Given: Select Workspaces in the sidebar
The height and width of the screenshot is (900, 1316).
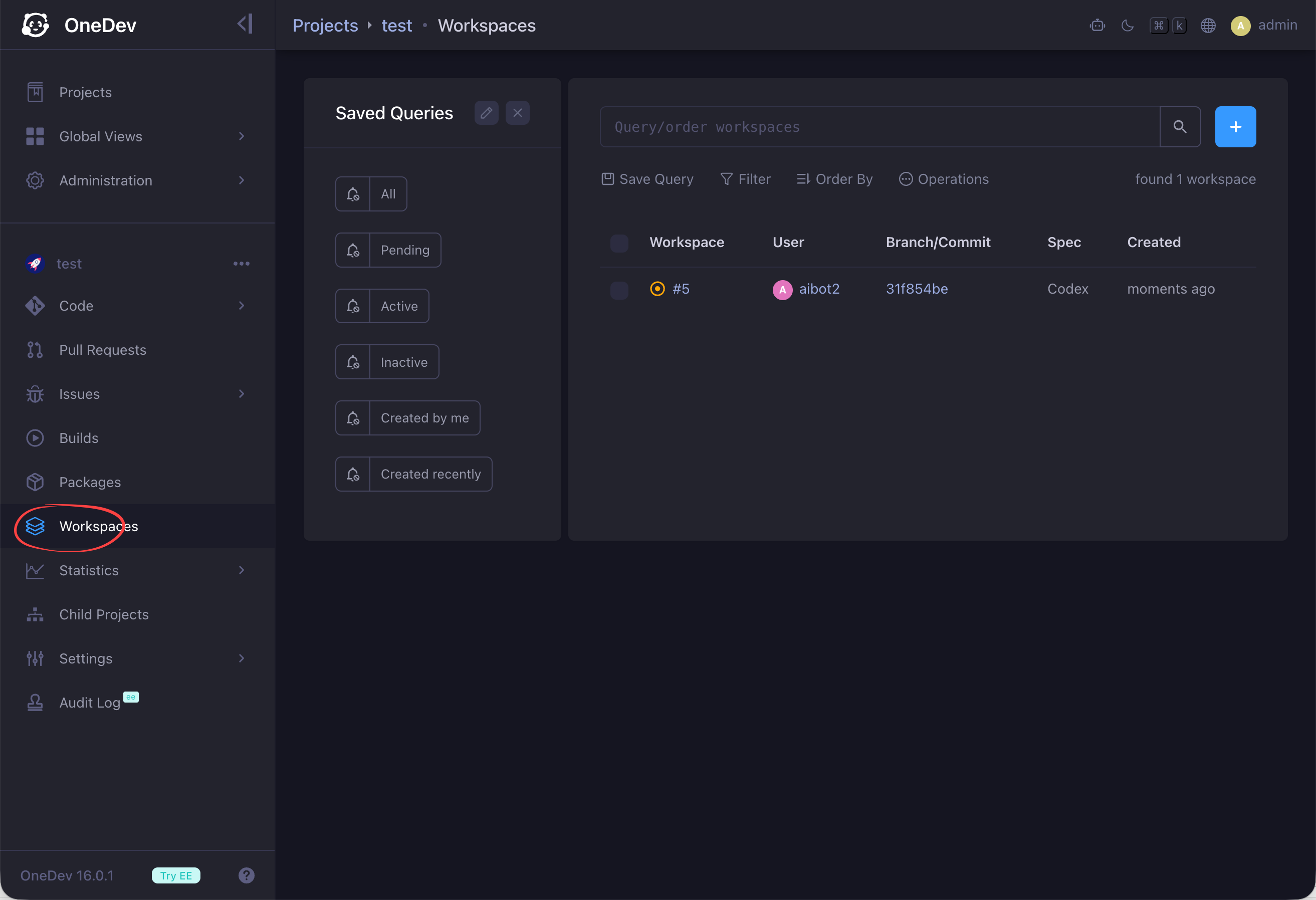Looking at the screenshot, I should tap(137, 527).
